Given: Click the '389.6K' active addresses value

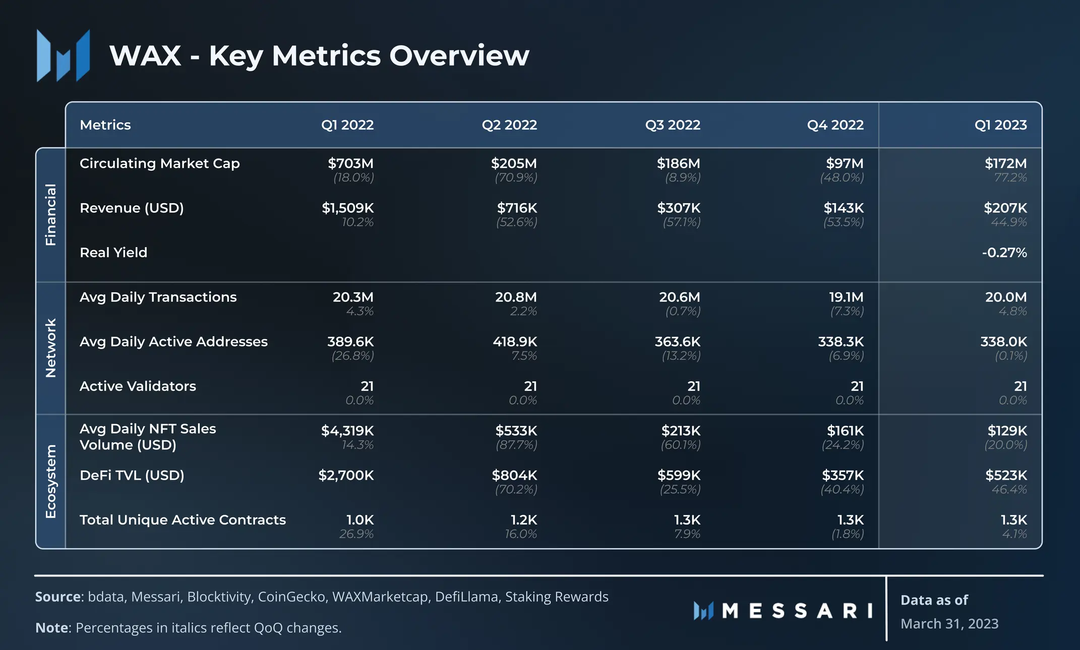Looking at the screenshot, I should (351, 342).
